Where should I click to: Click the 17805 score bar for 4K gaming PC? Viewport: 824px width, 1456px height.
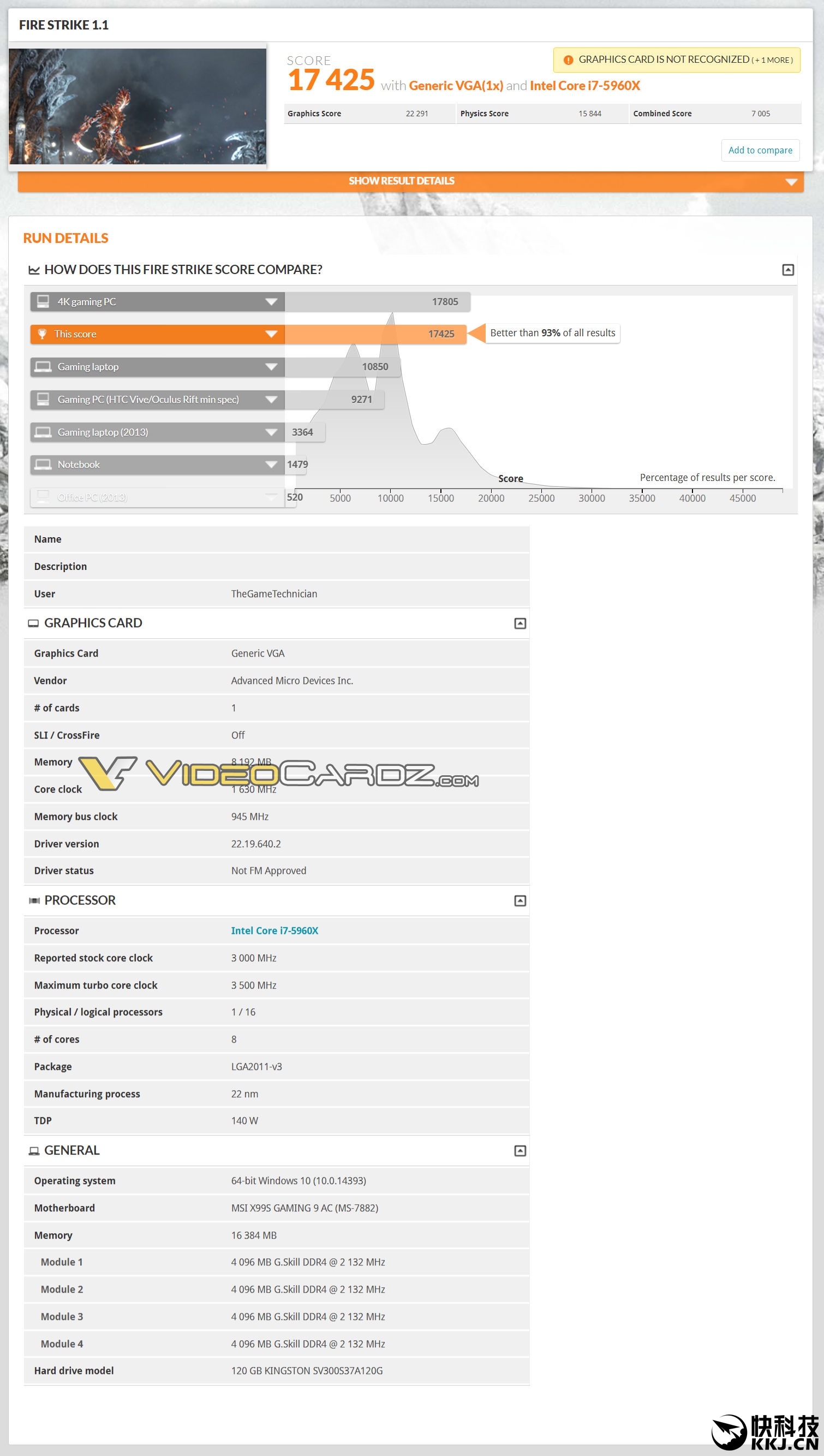coord(378,302)
